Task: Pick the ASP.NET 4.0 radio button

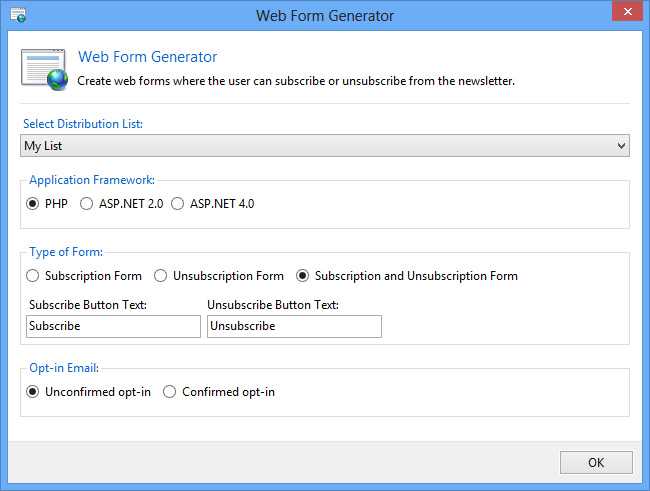Action: [x=179, y=204]
